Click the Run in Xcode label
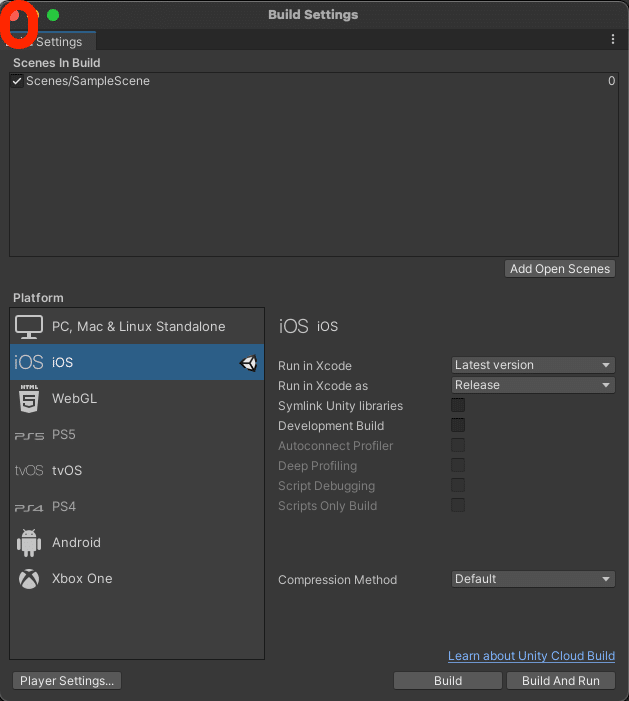 [315, 366]
